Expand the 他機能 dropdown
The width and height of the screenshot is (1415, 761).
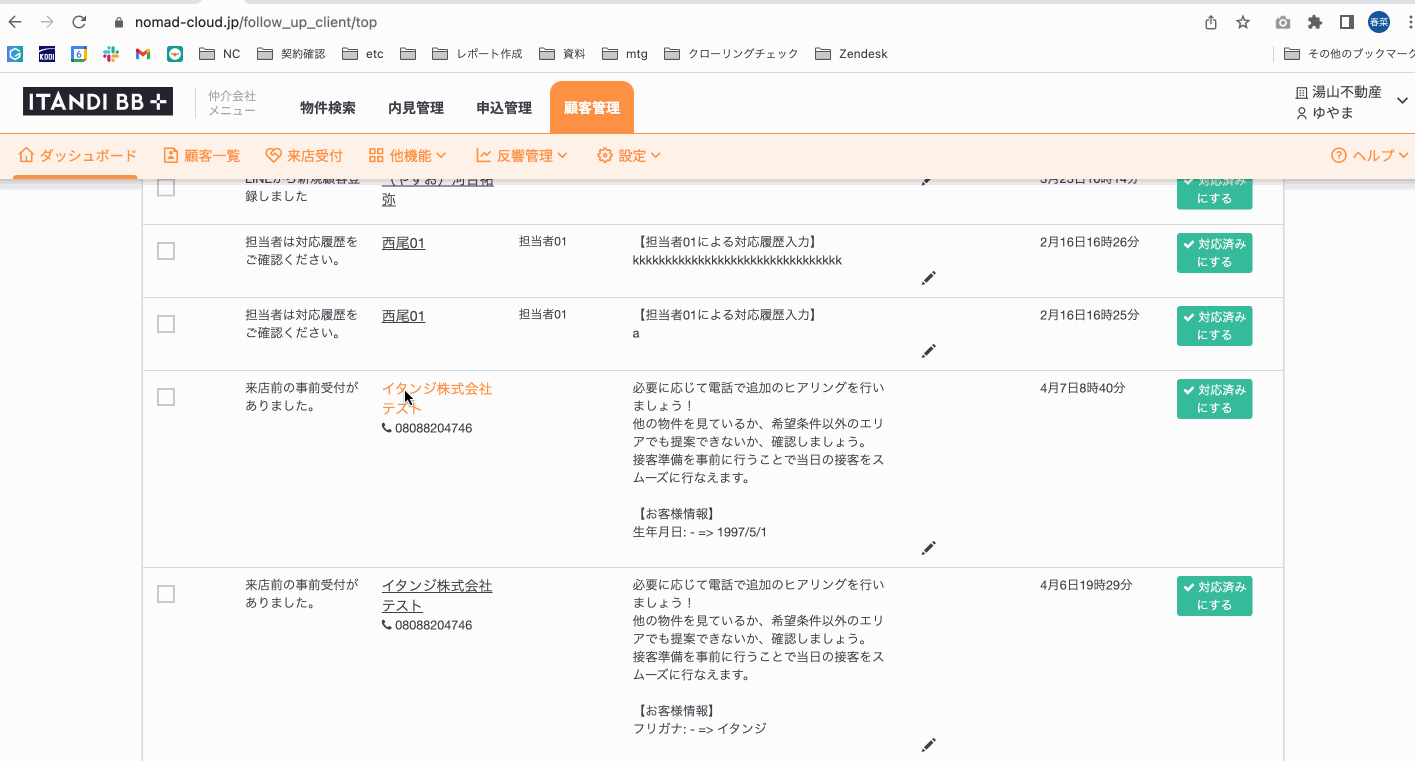pyautogui.click(x=407, y=156)
